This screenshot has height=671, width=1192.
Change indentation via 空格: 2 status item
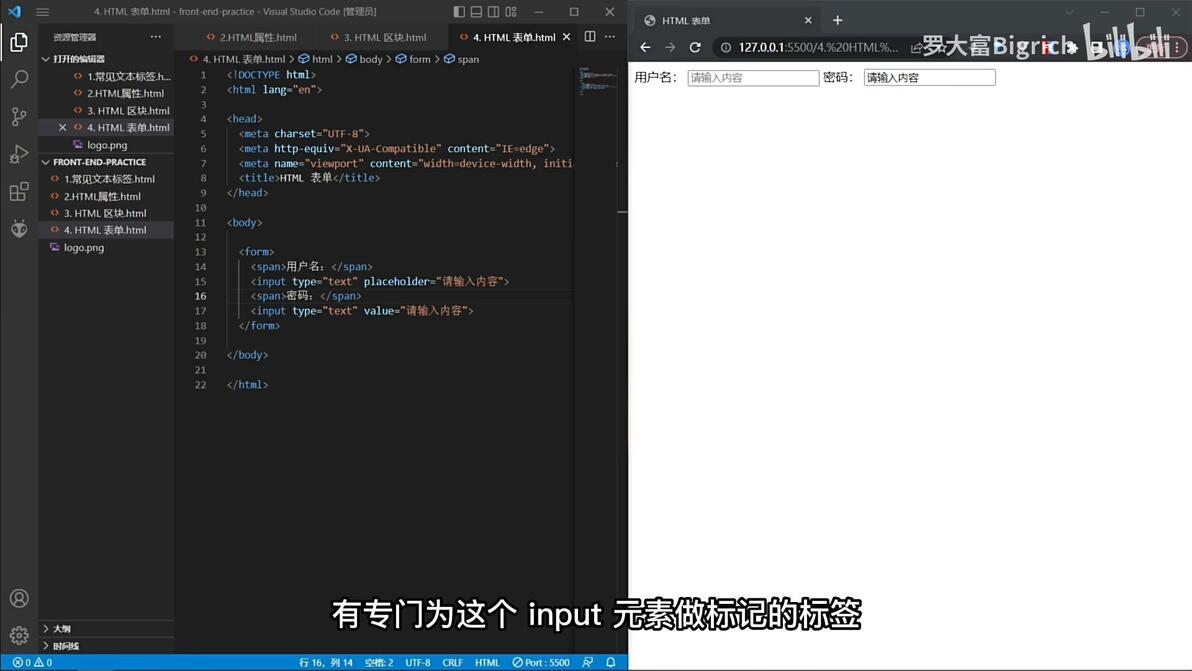coord(379,663)
